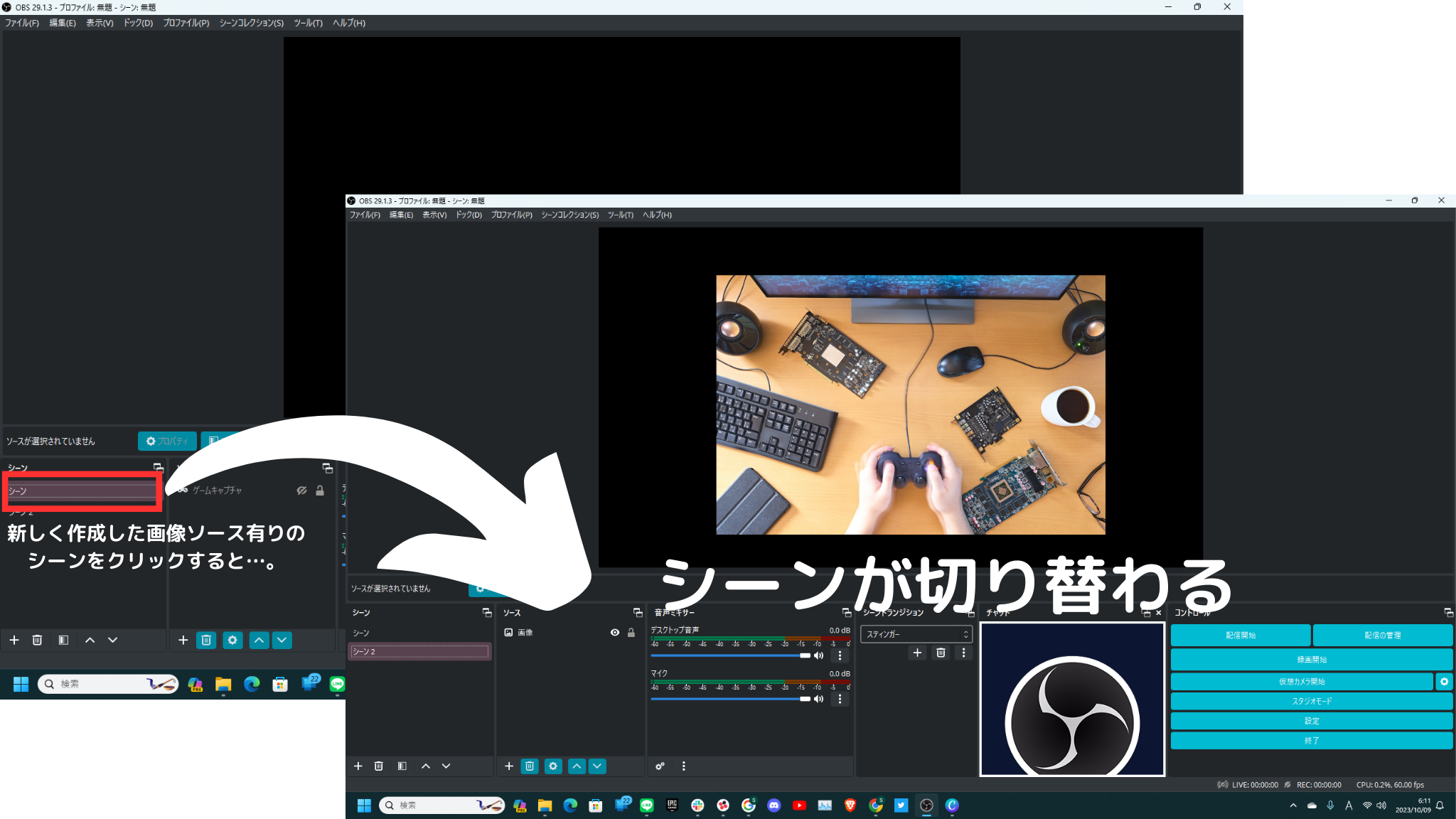Toggle visibility eye of 画像 source
Viewport: 1456px width, 819px height.
615,632
